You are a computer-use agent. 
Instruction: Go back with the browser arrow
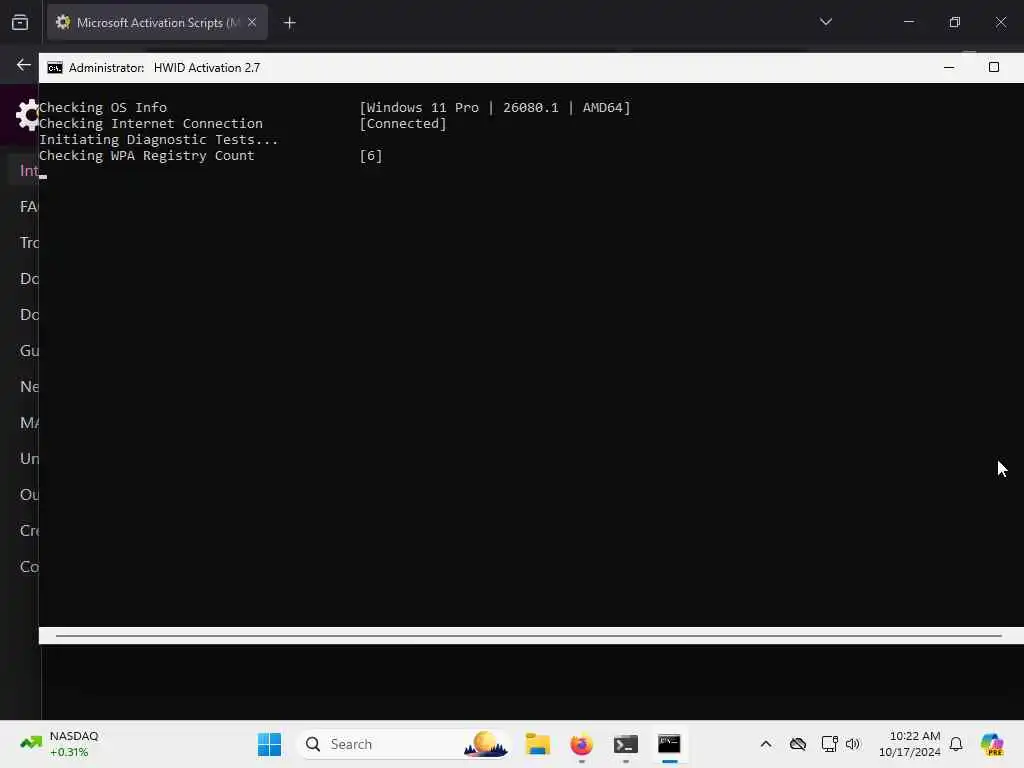(x=24, y=65)
